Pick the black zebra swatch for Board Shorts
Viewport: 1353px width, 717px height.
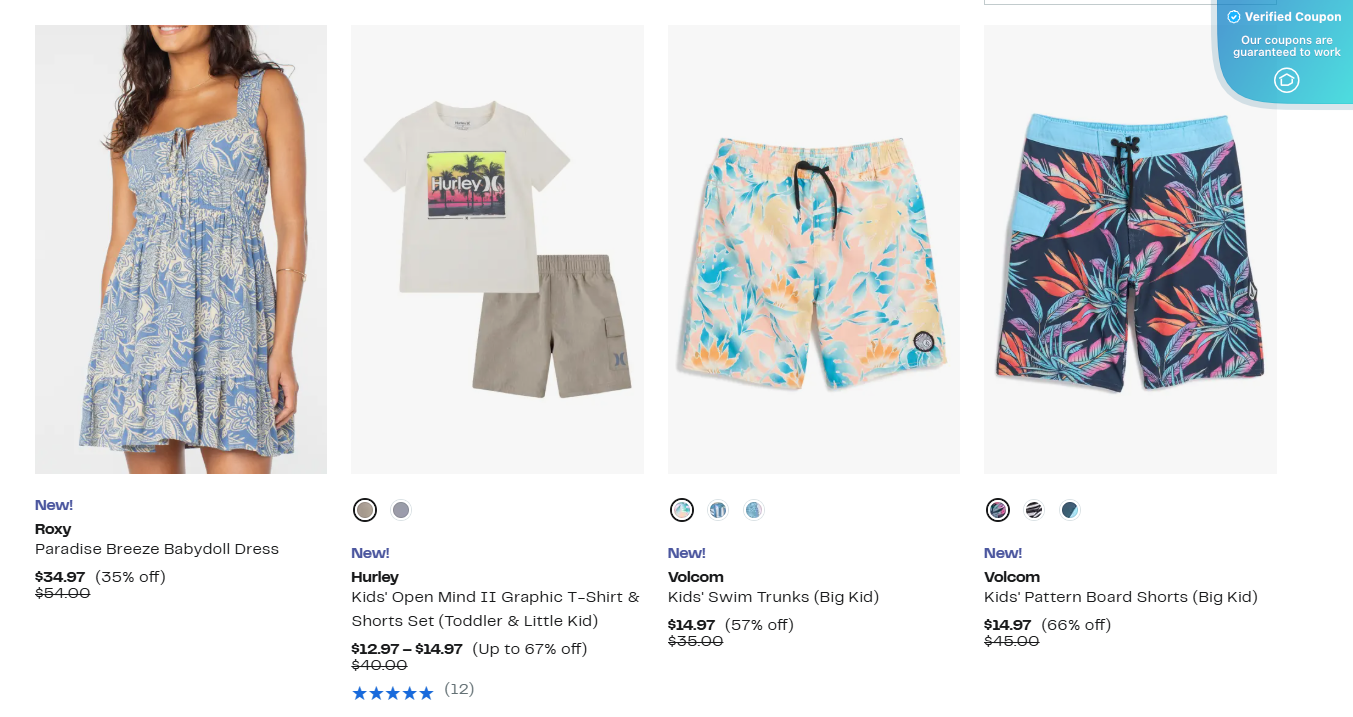tap(1034, 510)
